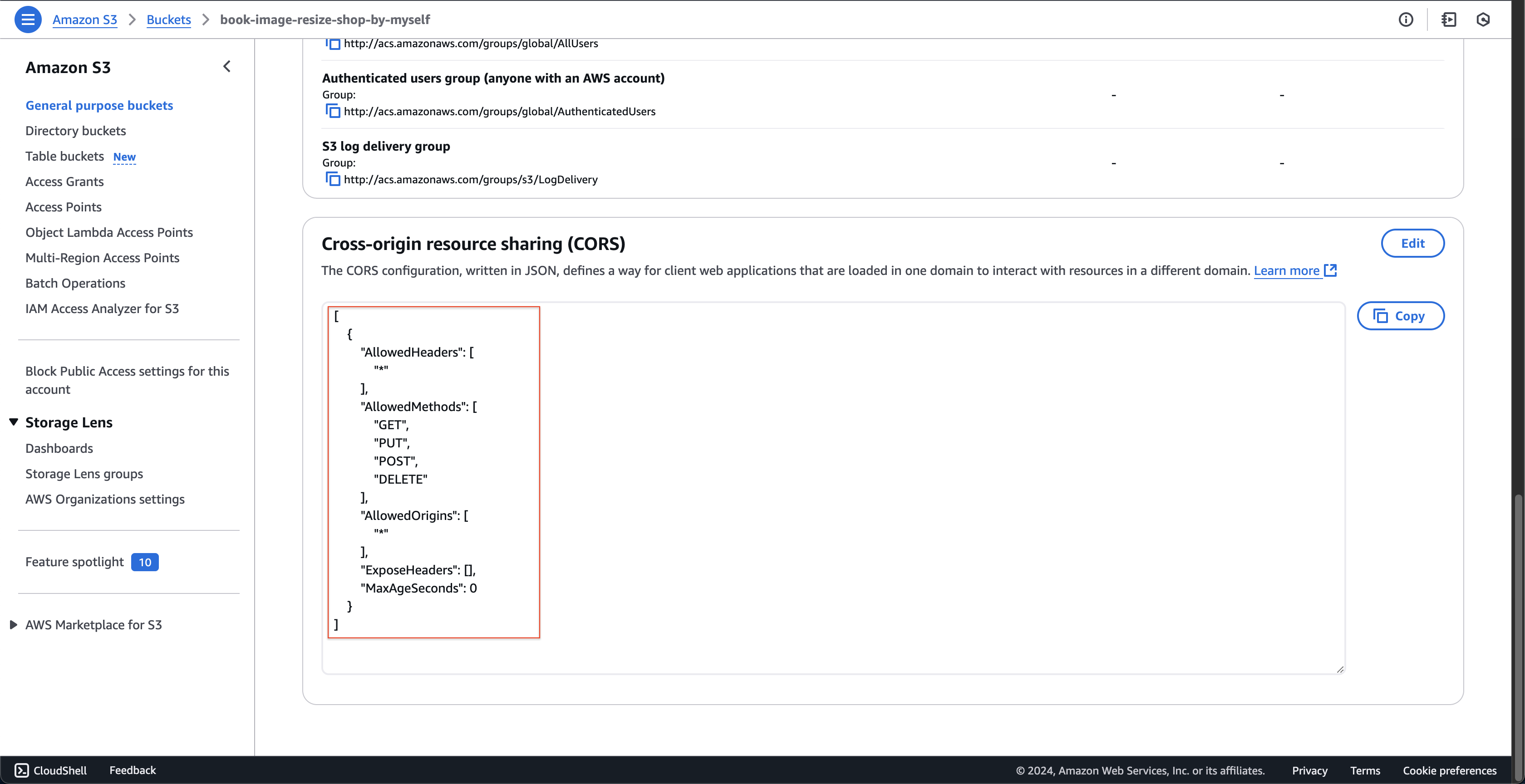
Task: Click the "MaxAgeSeconds": 0 line
Action: click(418, 588)
